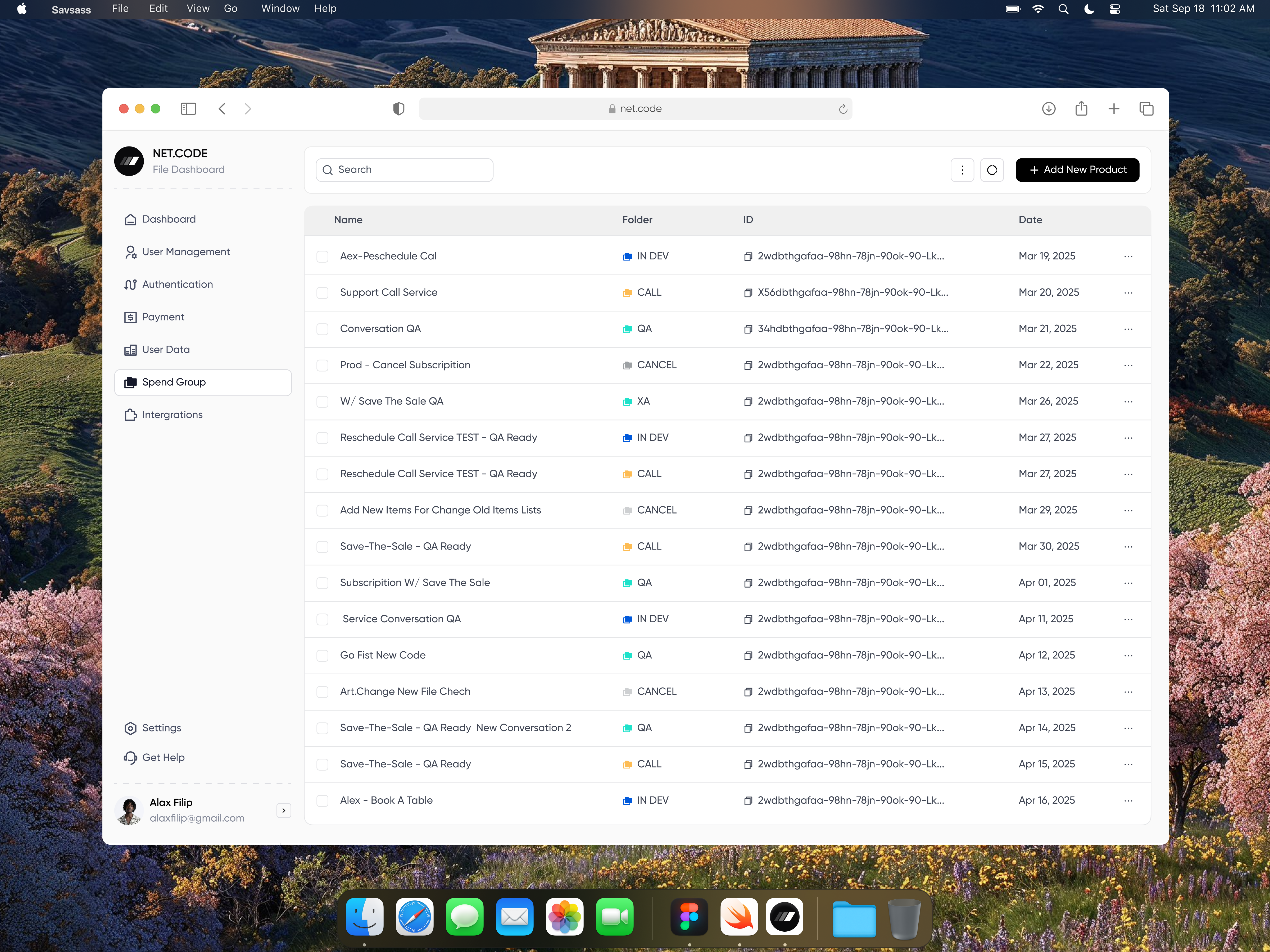
Task: Copy the ID of Aex-Peschedule Cal
Action: (747, 257)
